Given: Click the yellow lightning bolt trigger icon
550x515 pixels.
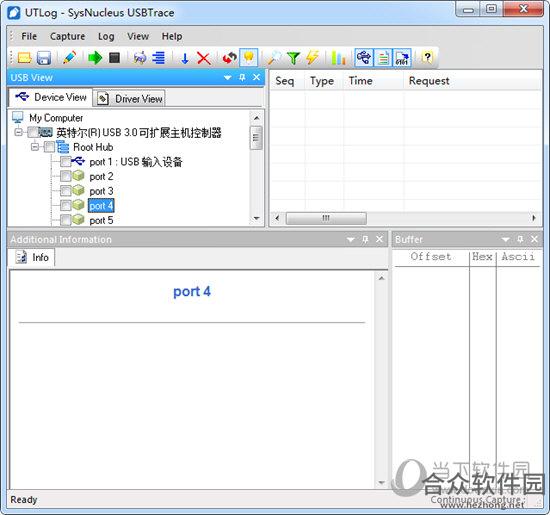Looking at the screenshot, I should [312, 58].
